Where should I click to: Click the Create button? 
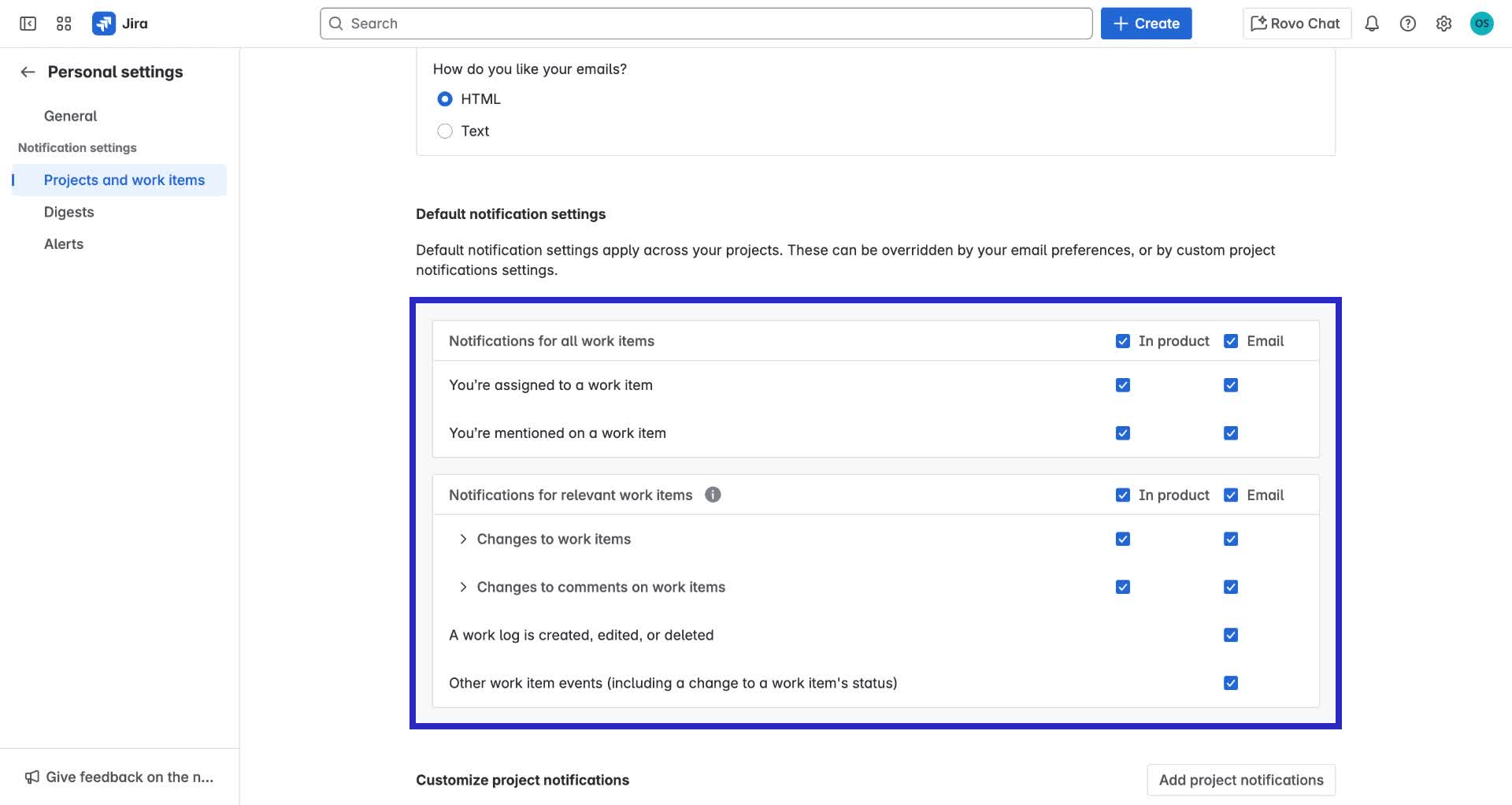[1146, 23]
